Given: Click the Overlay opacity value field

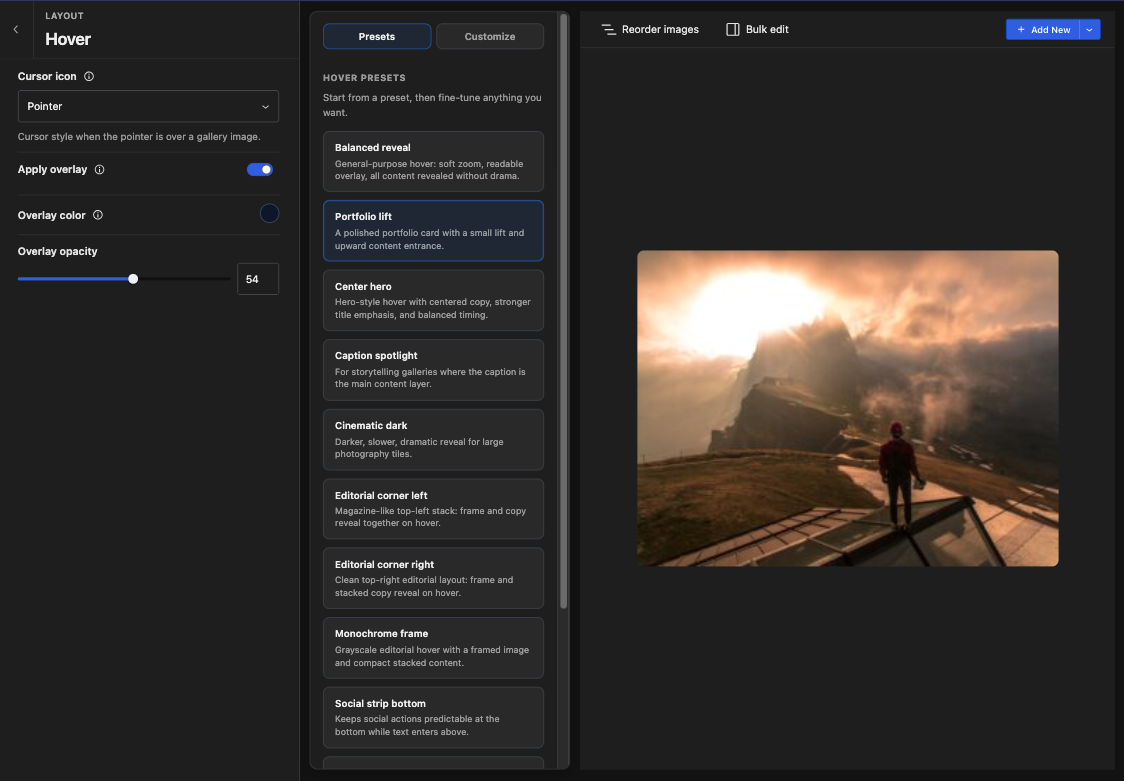Looking at the screenshot, I should point(258,279).
